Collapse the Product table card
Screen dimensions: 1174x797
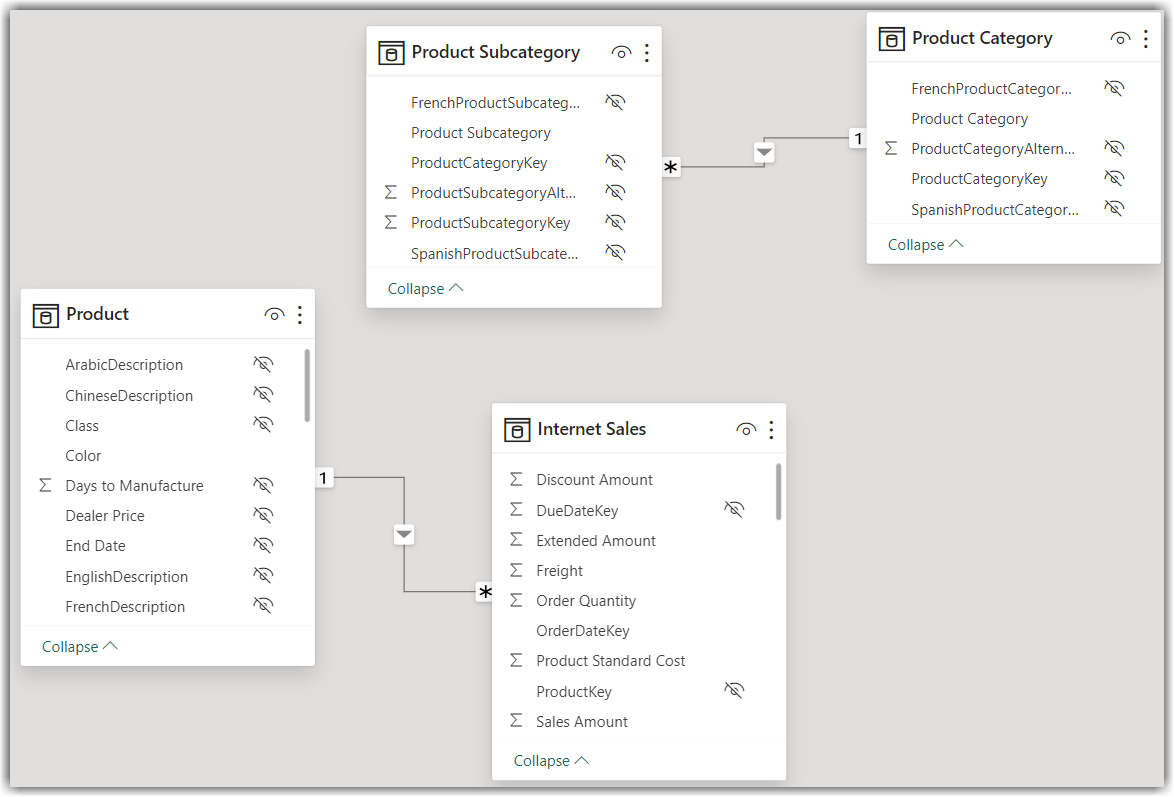point(80,647)
